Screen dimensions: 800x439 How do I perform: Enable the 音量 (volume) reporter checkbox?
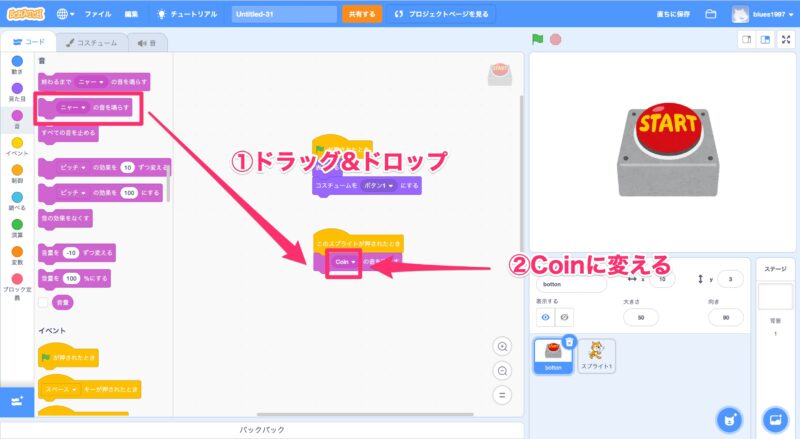click(44, 301)
